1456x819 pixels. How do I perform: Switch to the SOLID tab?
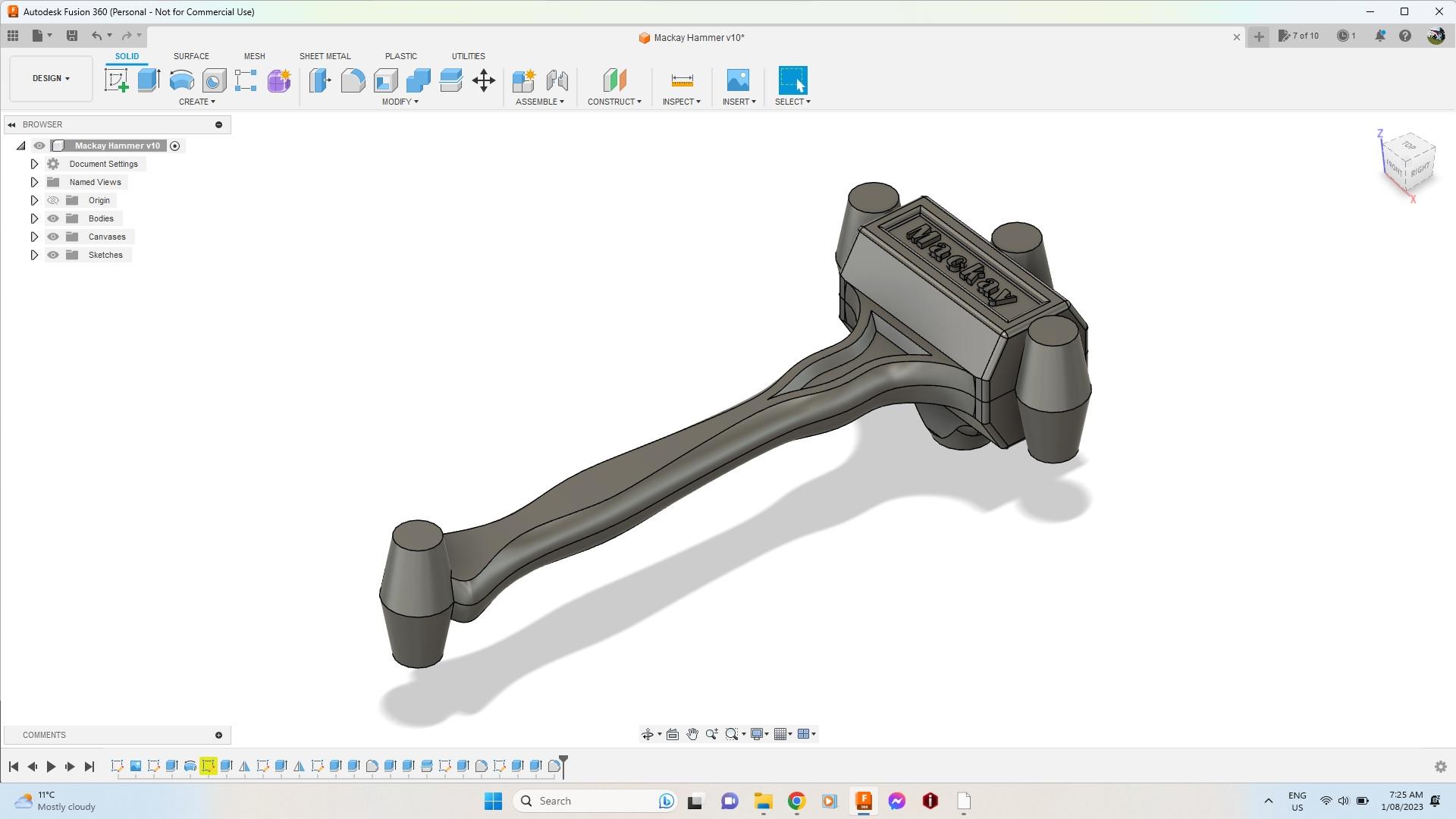tap(127, 56)
